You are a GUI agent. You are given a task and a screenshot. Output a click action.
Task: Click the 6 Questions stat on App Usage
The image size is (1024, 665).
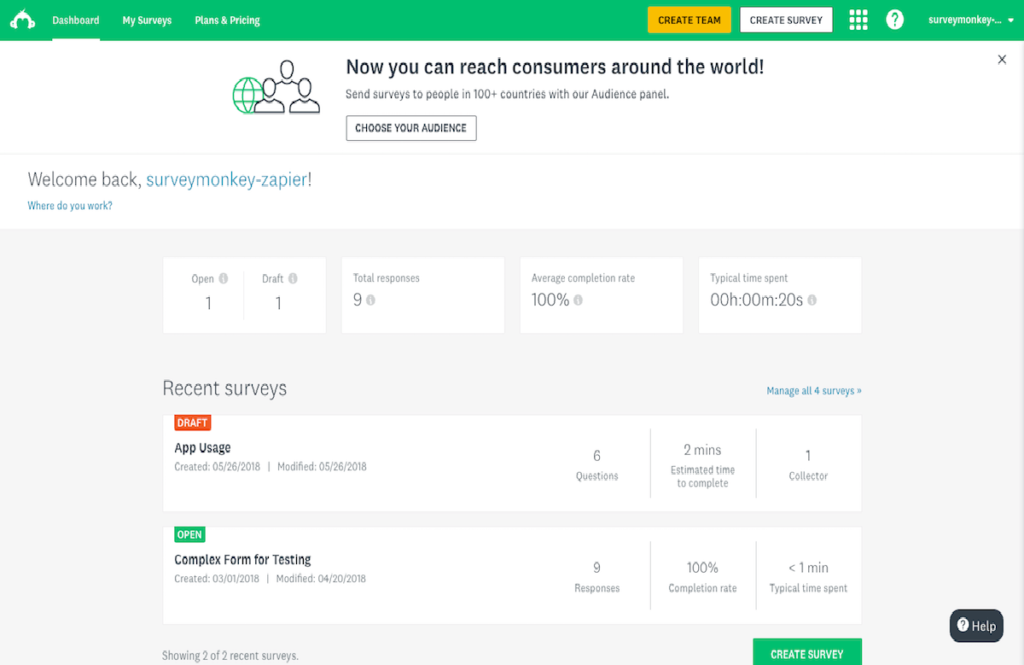click(597, 464)
